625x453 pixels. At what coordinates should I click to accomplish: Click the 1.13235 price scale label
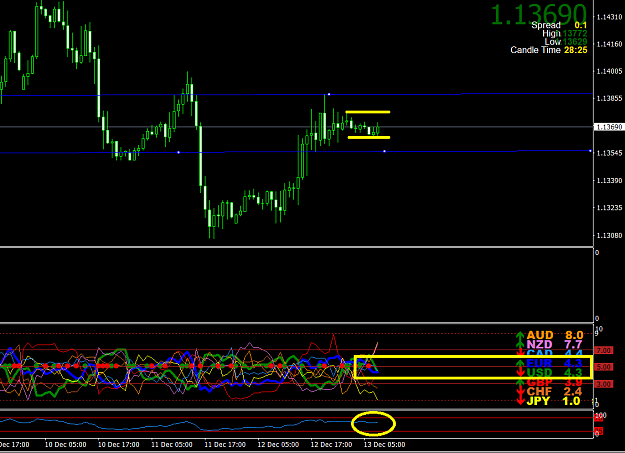point(609,208)
